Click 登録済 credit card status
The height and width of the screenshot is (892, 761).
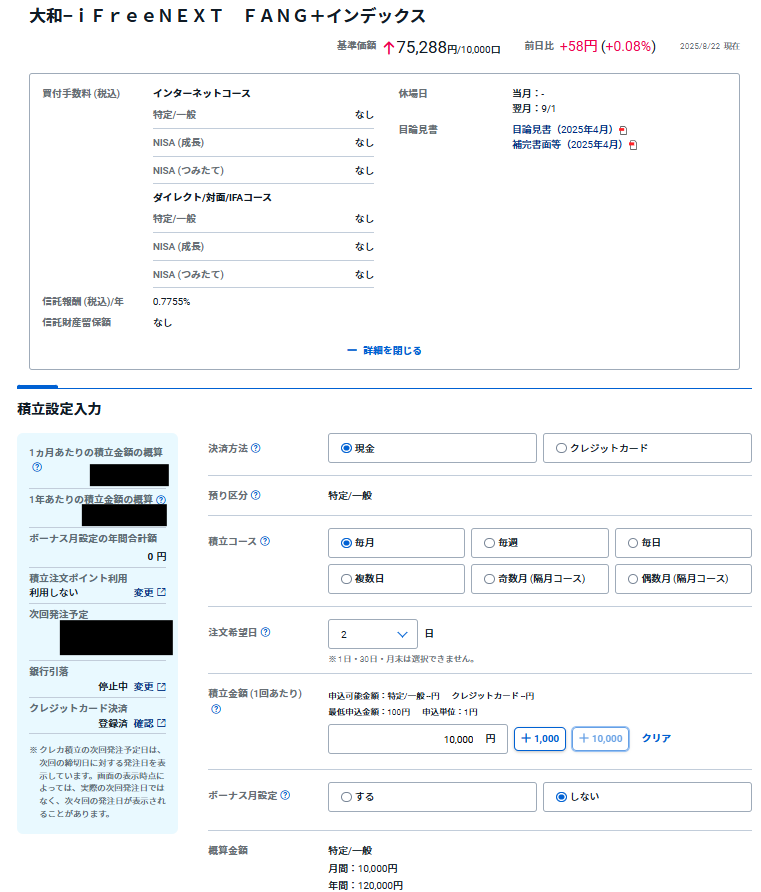pos(113,723)
